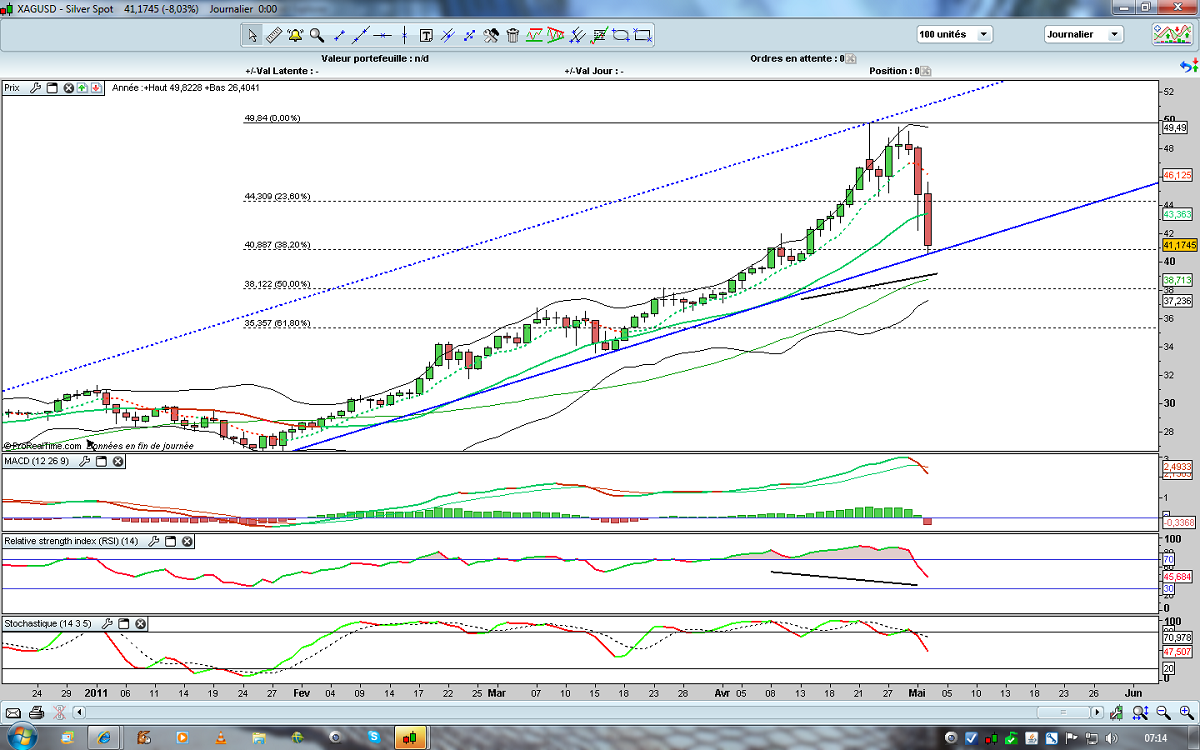Click chart style candlestick wrench icon
The width and height of the screenshot is (1200, 750).
tap(1116, 712)
